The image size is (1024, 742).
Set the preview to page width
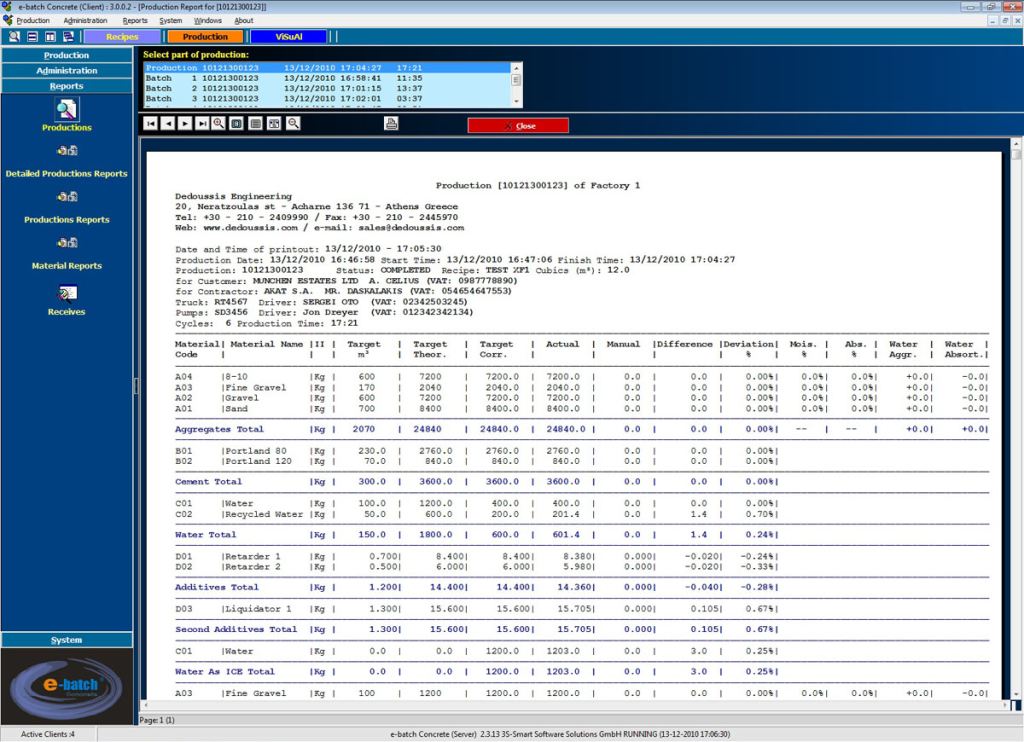click(255, 123)
